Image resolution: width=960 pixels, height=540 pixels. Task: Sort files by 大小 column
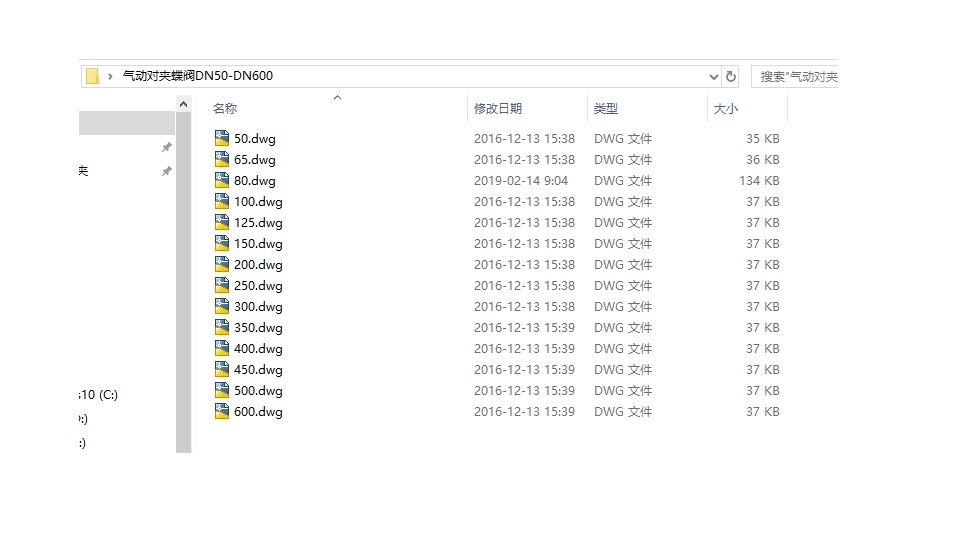pos(726,108)
